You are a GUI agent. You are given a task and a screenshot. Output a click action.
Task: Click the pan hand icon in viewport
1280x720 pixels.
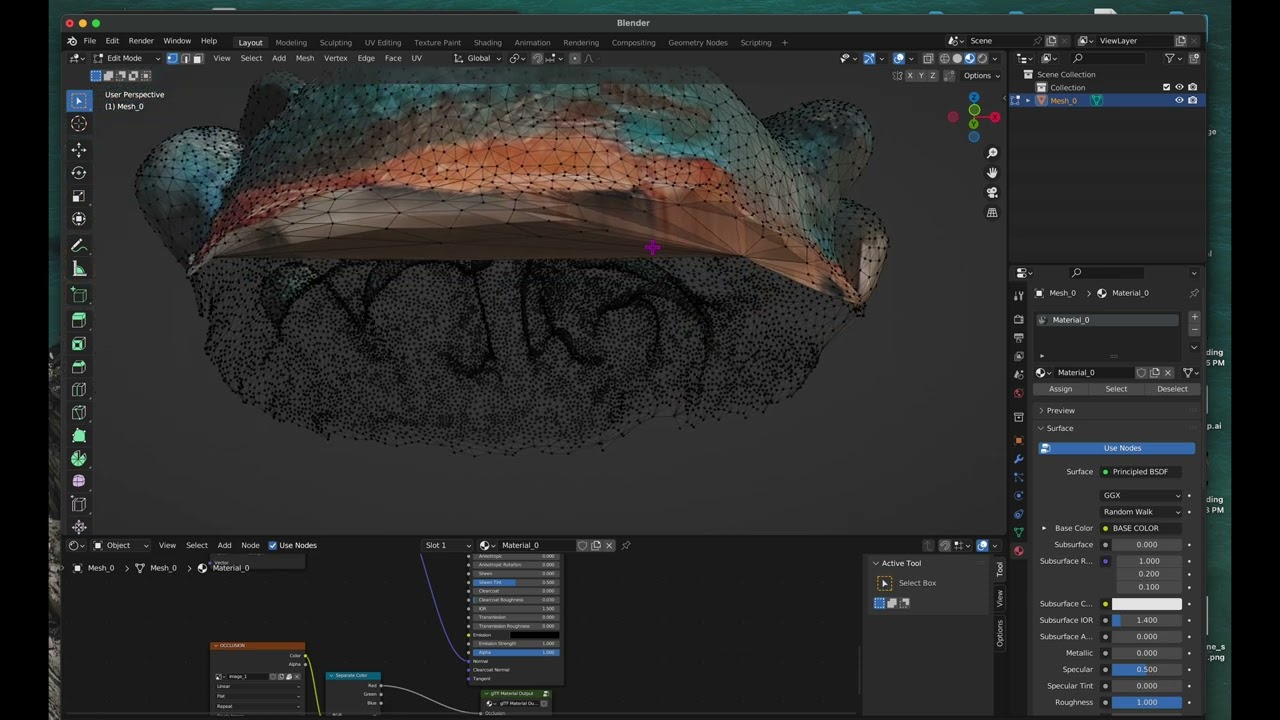click(992, 173)
